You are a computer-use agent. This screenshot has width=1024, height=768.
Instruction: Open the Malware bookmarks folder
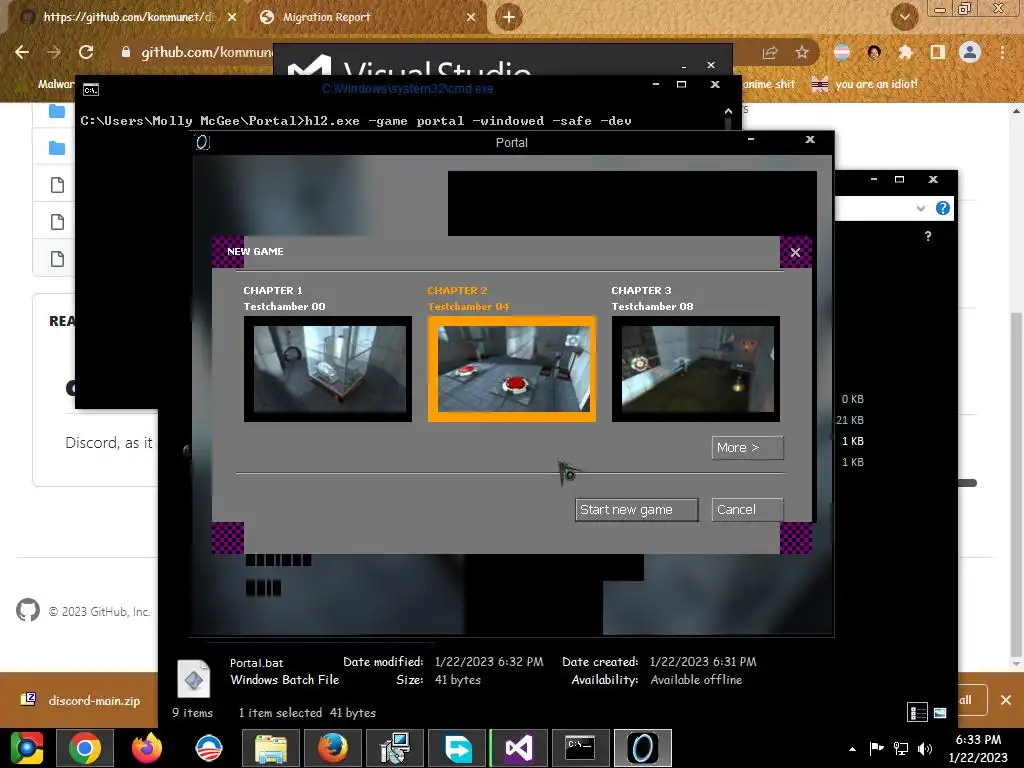[x=44, y=84]
